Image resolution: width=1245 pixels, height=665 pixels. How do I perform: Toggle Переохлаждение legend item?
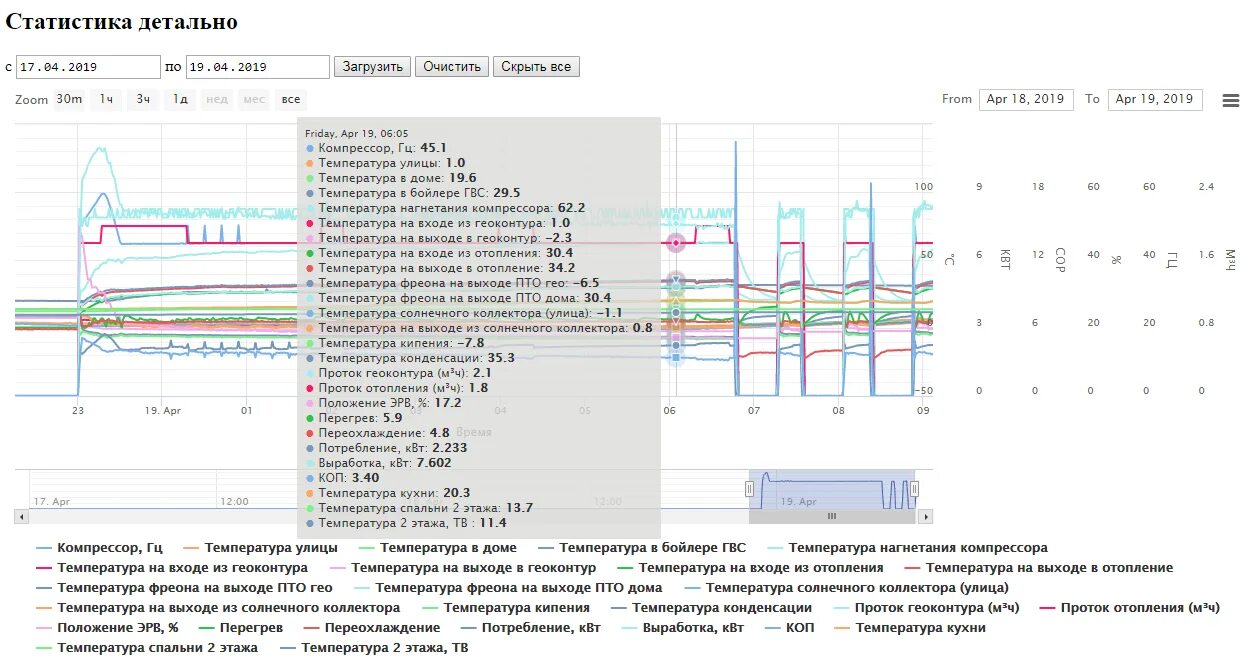click(371, 628)
